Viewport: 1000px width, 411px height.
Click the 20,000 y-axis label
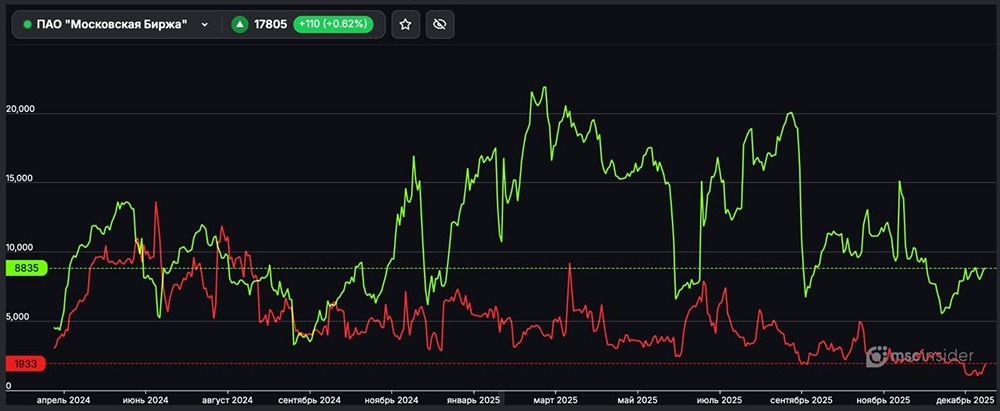20,110
